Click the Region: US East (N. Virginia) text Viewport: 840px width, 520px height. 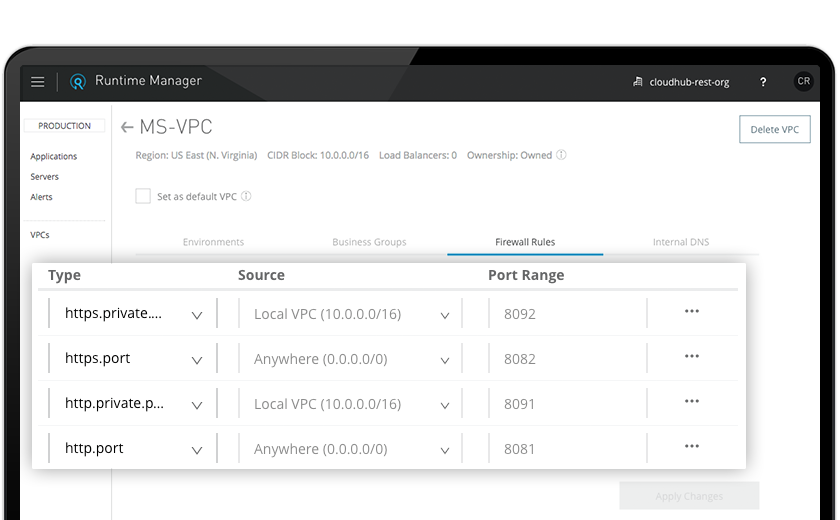(x=196, y=155)
